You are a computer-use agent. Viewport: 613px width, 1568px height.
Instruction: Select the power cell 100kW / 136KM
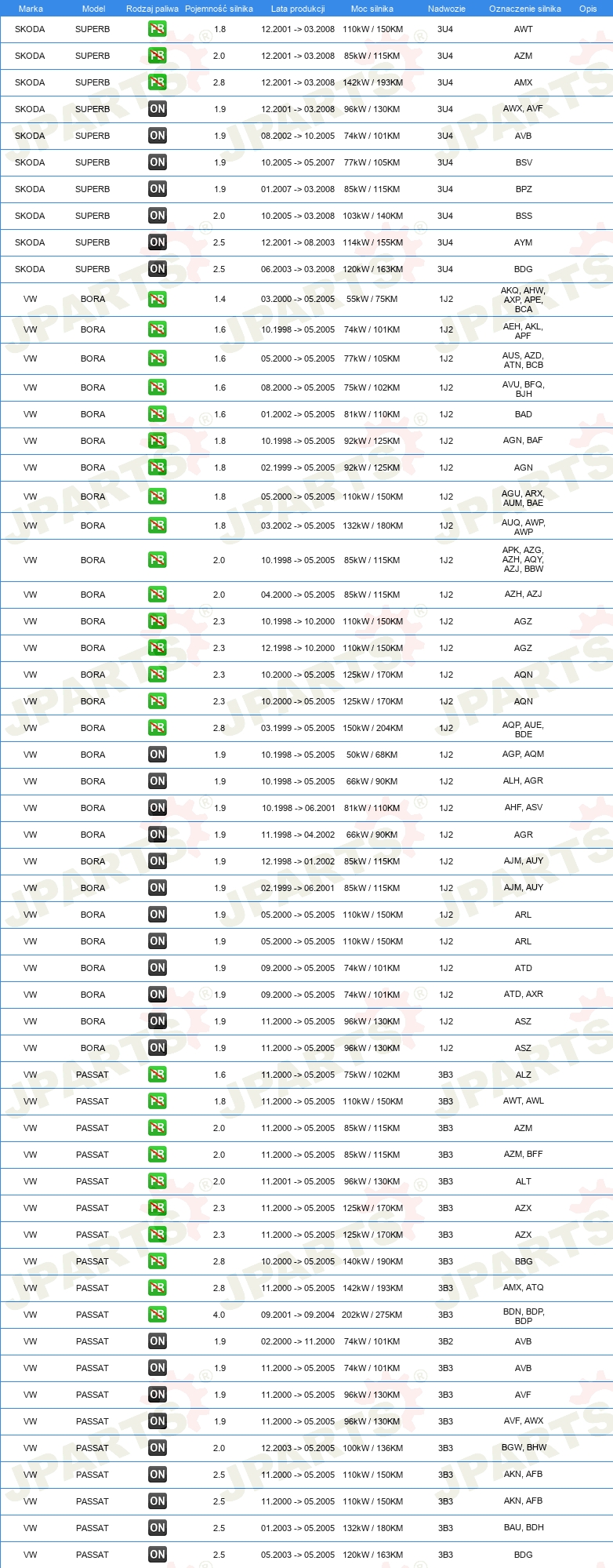pyautogui.click(x=372, y=1448)
